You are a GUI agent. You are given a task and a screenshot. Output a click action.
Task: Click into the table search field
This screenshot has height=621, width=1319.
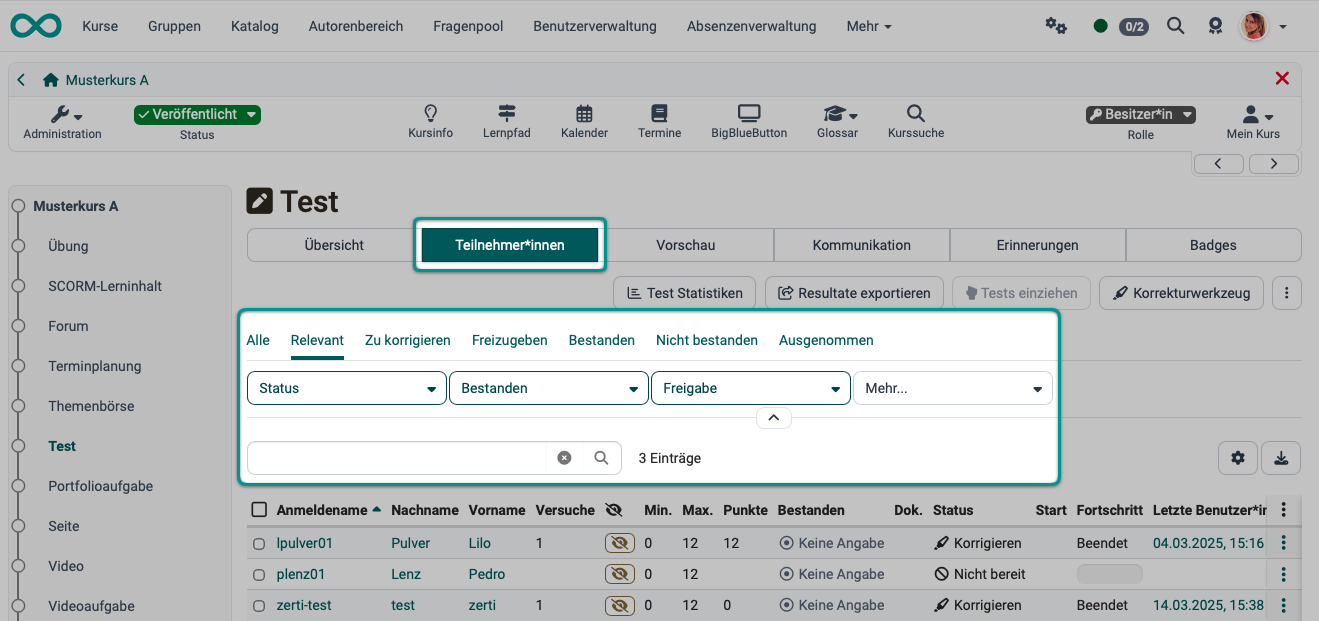point(397,458)
